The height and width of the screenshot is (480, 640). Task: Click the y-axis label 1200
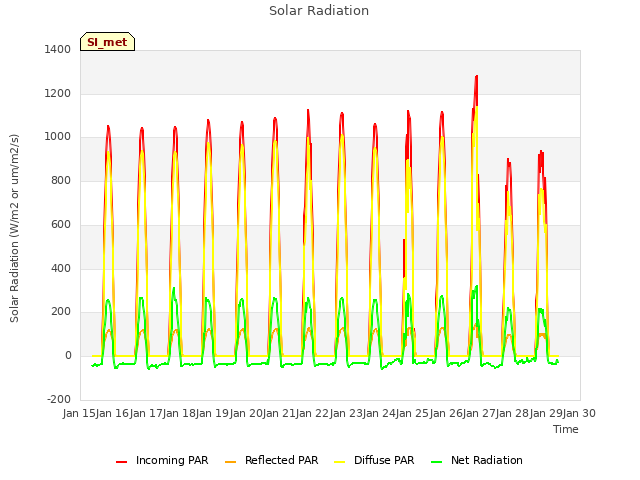click(x=58, y=93)
